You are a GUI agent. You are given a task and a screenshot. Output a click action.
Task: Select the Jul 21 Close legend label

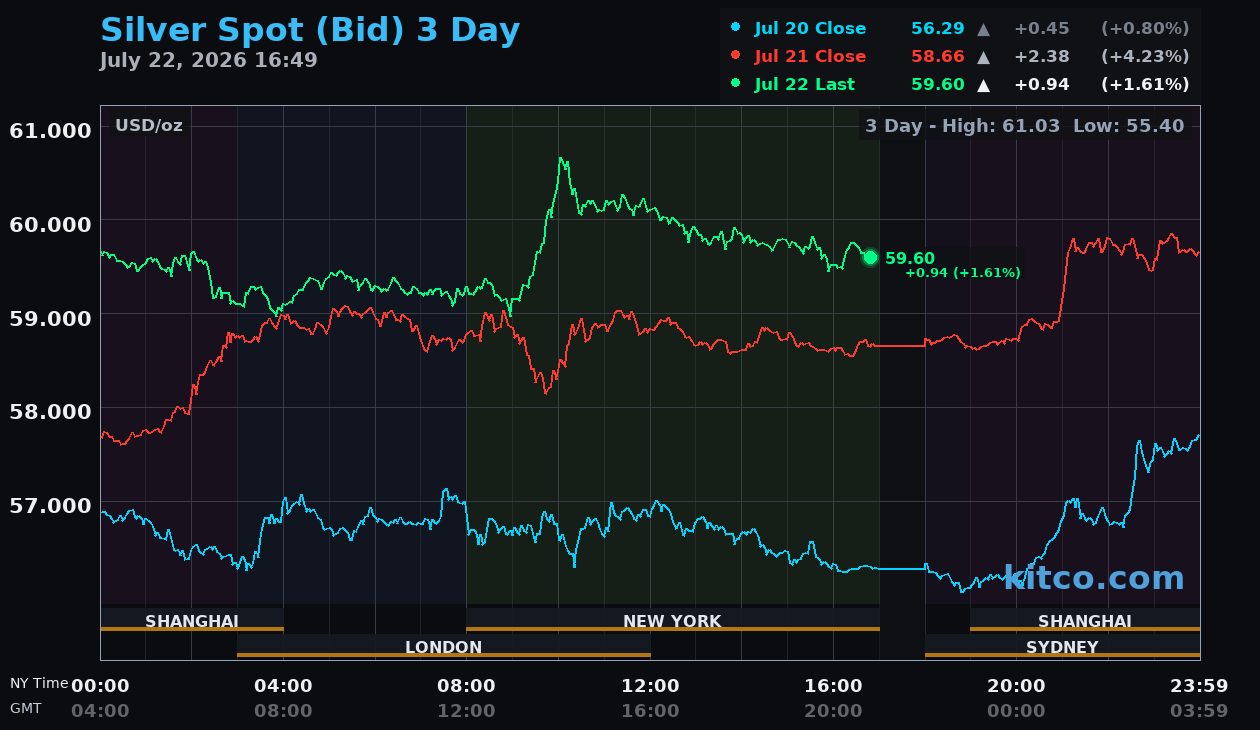(810, 57)
